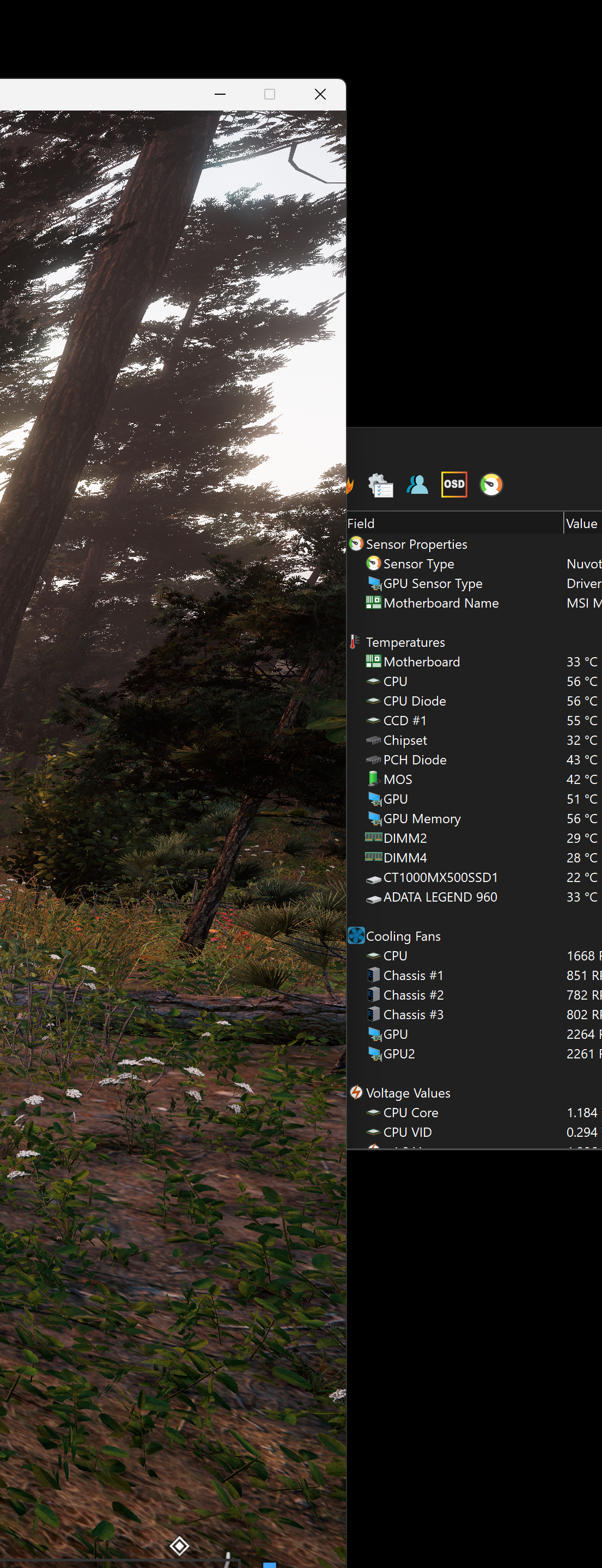Click the blue user accounts toolbar icon
This screenshot has height=1568, width=602.
point(417,485)
